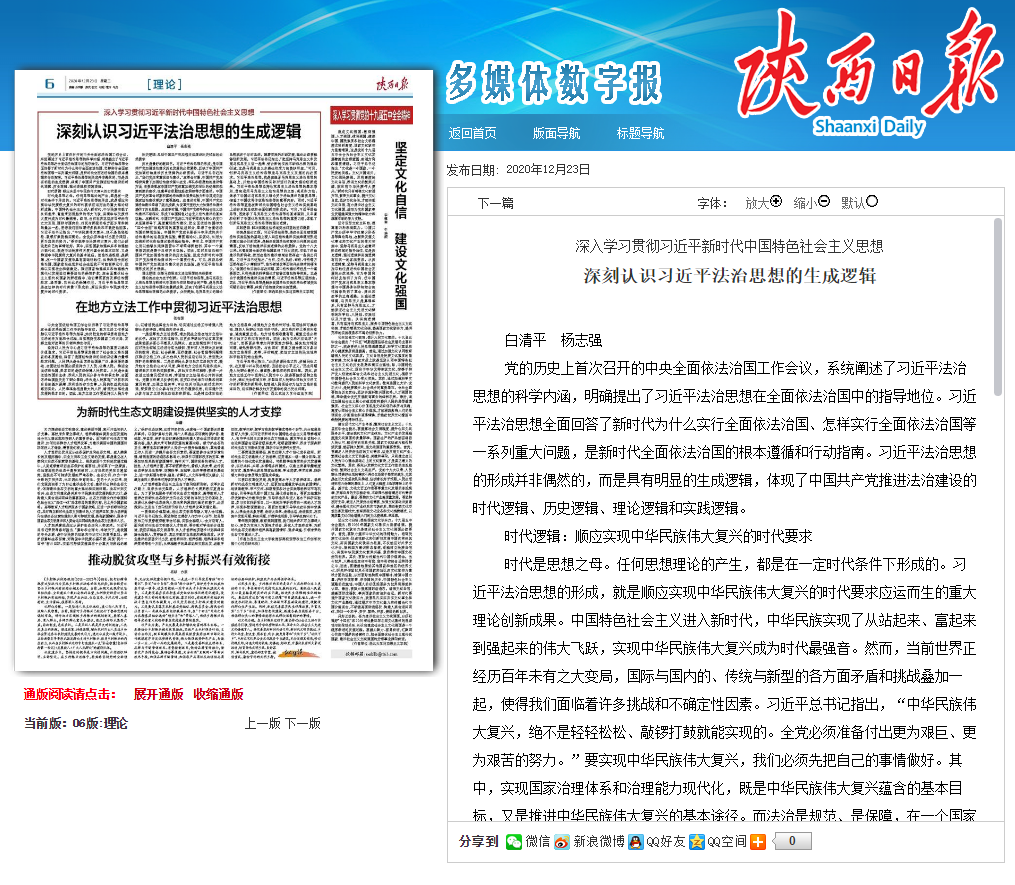Viewport: 1015px width, 885px height.
Task: Click the 通版阅读请点击 red label
Action: [x=70, y=694]
